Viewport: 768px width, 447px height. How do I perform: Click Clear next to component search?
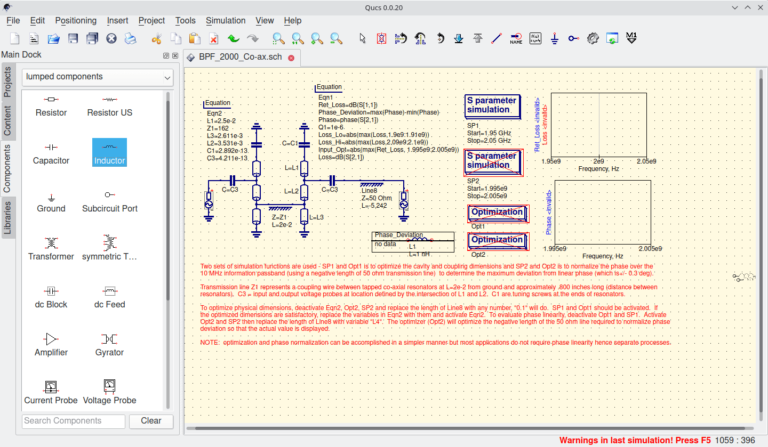coord(151,421)
